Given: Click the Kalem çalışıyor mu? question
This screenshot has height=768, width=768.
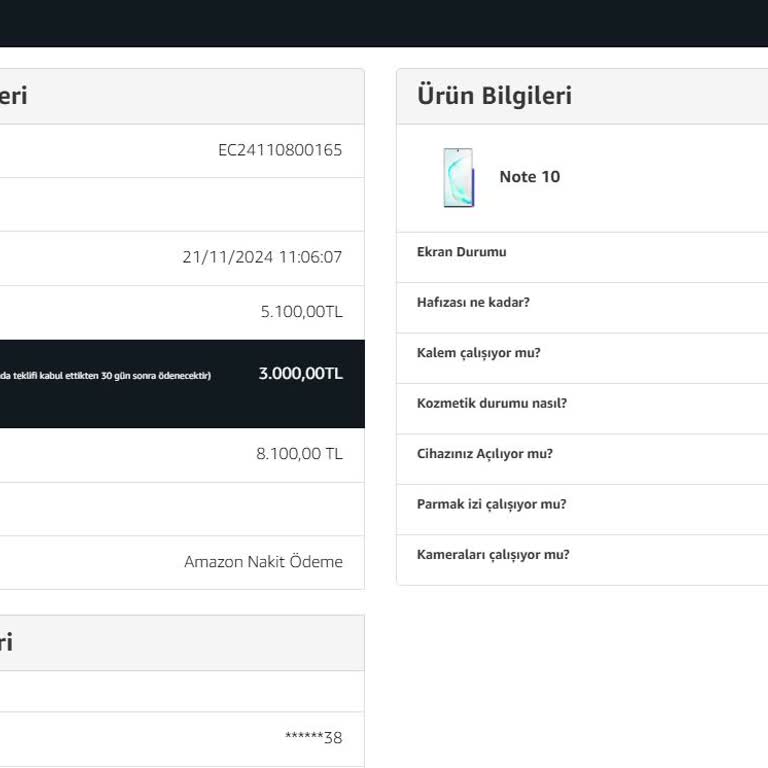Looking at the screenshot, I should pos(479,353).
